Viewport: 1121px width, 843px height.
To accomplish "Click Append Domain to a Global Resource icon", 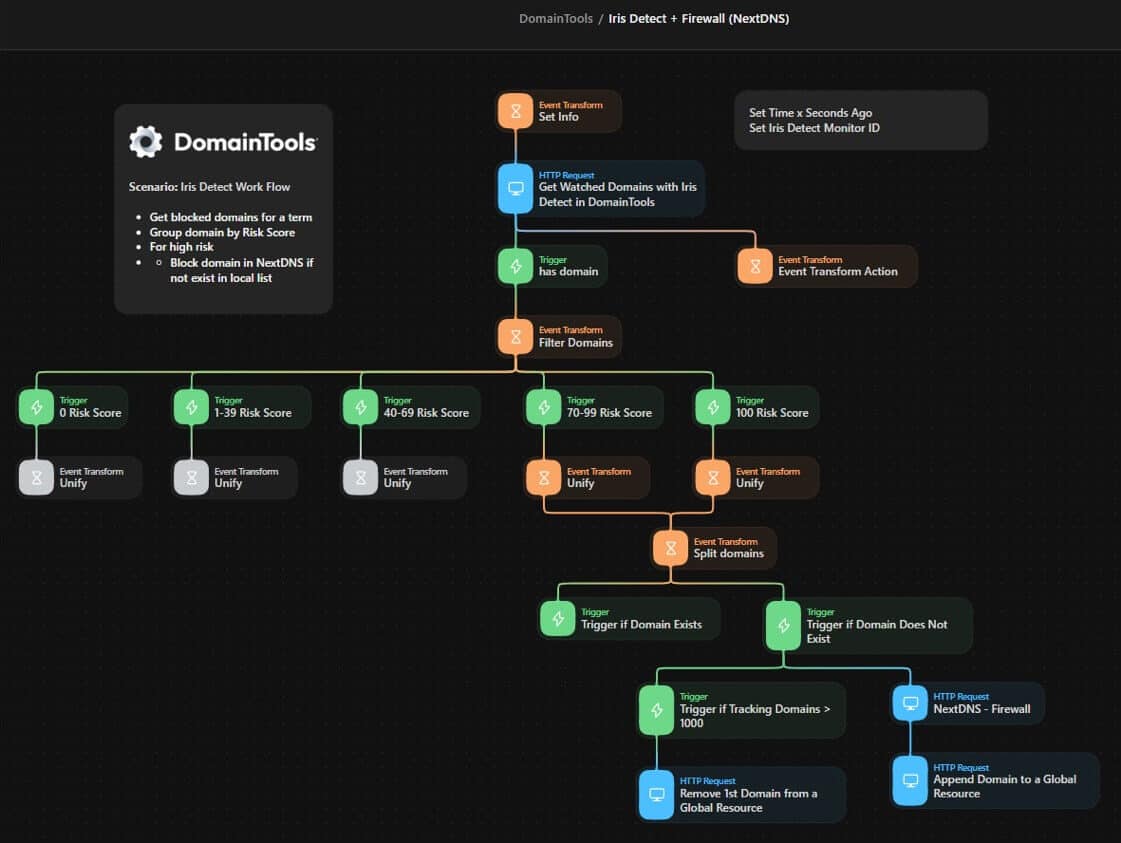I will click(910, 781).
